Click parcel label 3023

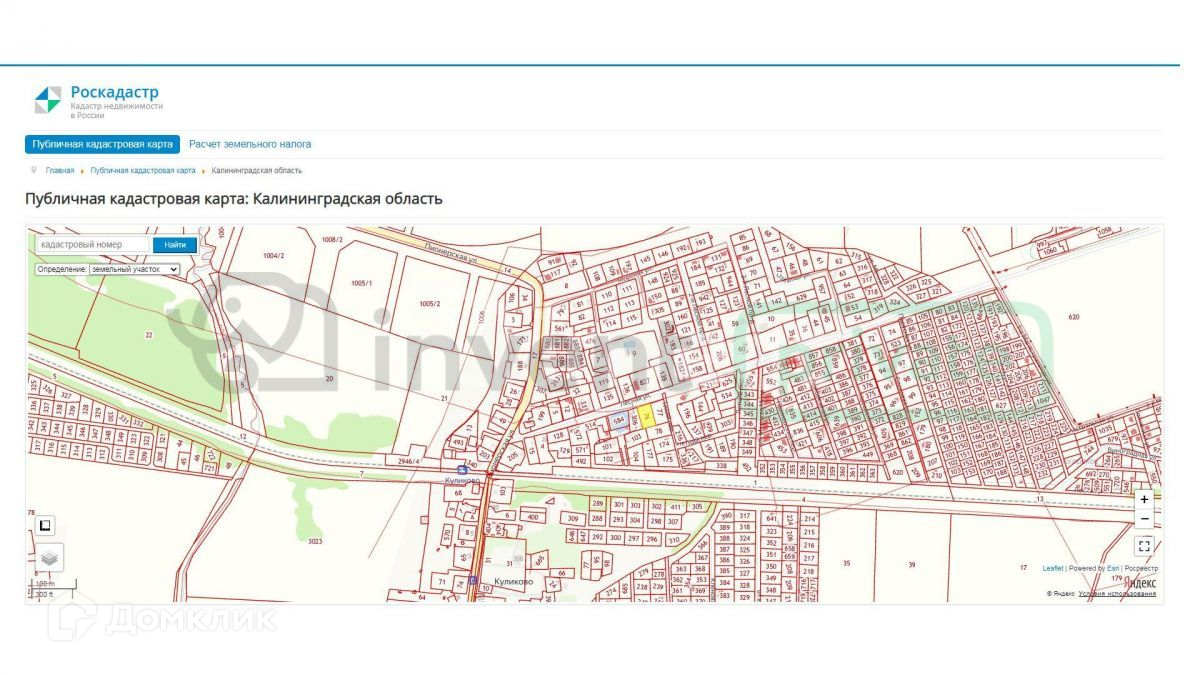tap(314, 541)
